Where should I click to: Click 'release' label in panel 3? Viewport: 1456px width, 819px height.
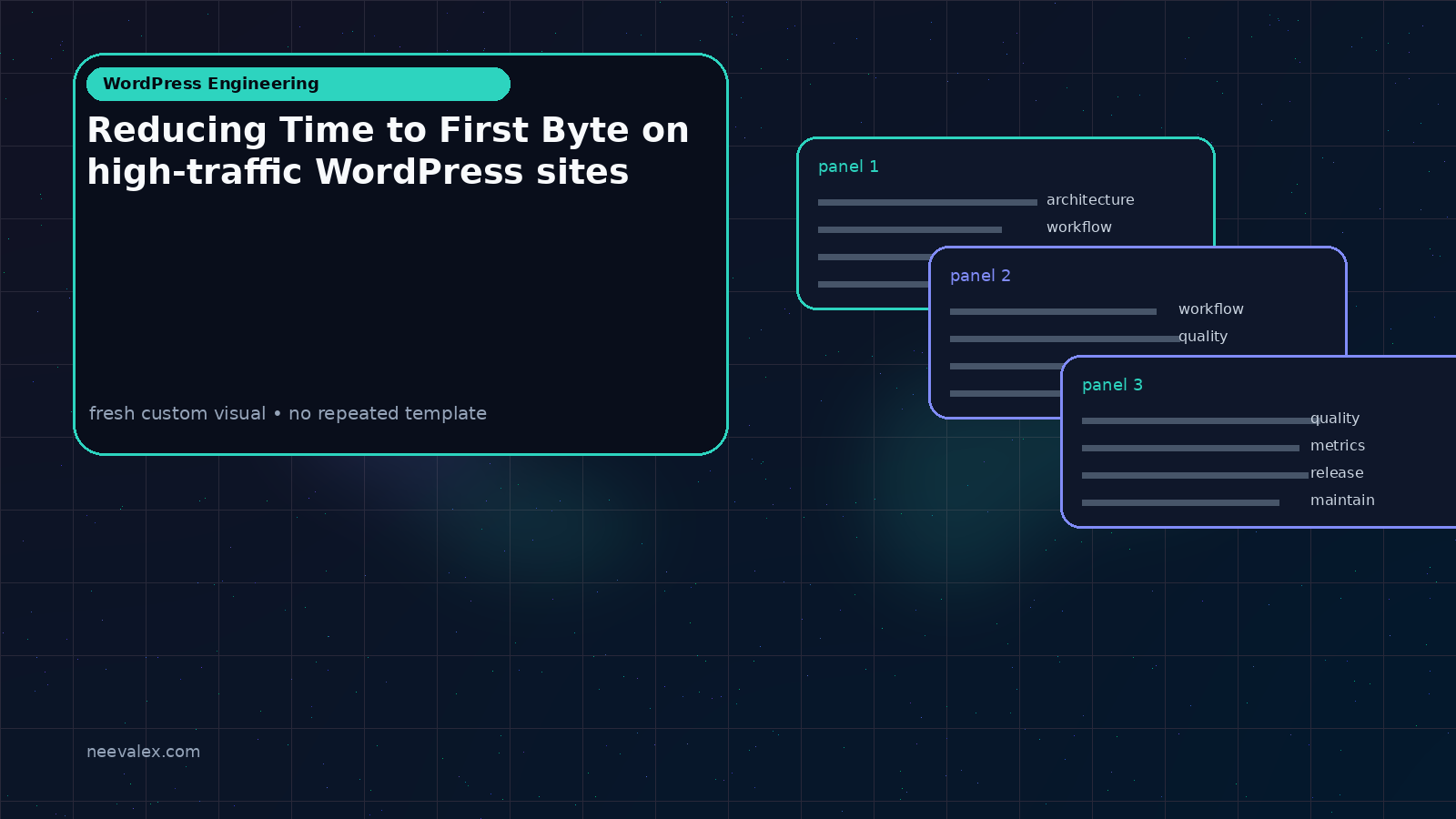tap(1337, 473)
